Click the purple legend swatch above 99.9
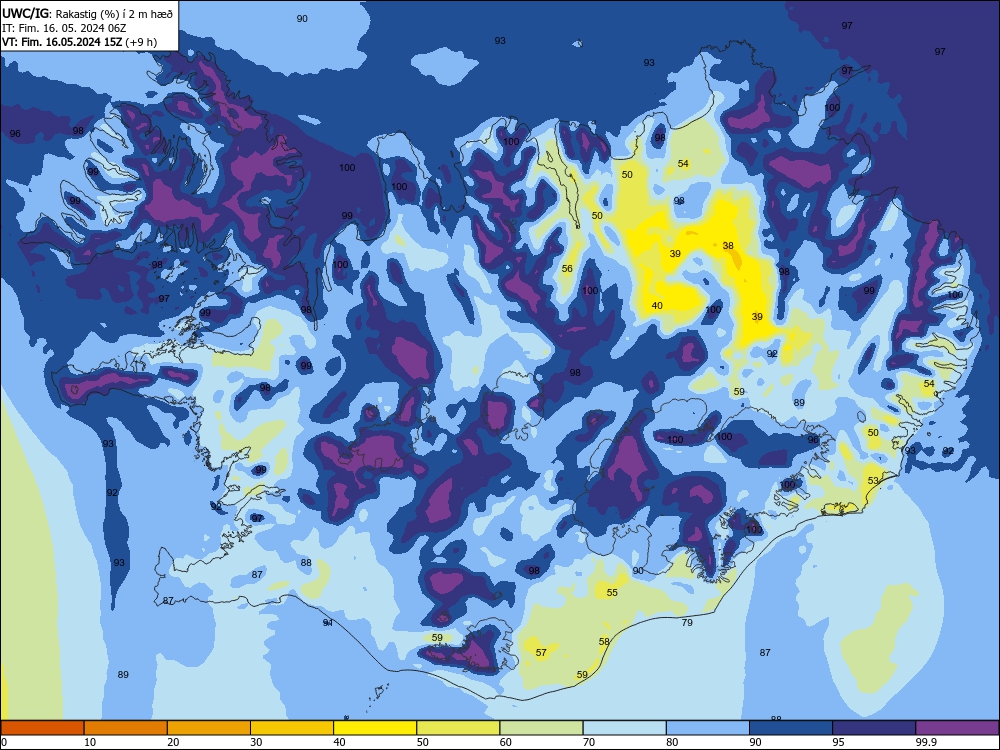The width and height of the screenshot is (1000, 750). pyautogui.click(x=957, y=728)
